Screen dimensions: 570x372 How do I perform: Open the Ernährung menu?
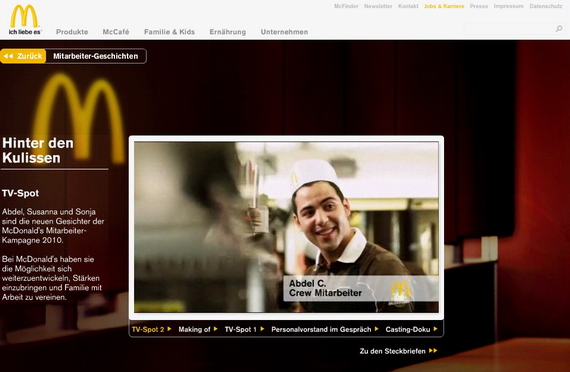click(228, 32)
